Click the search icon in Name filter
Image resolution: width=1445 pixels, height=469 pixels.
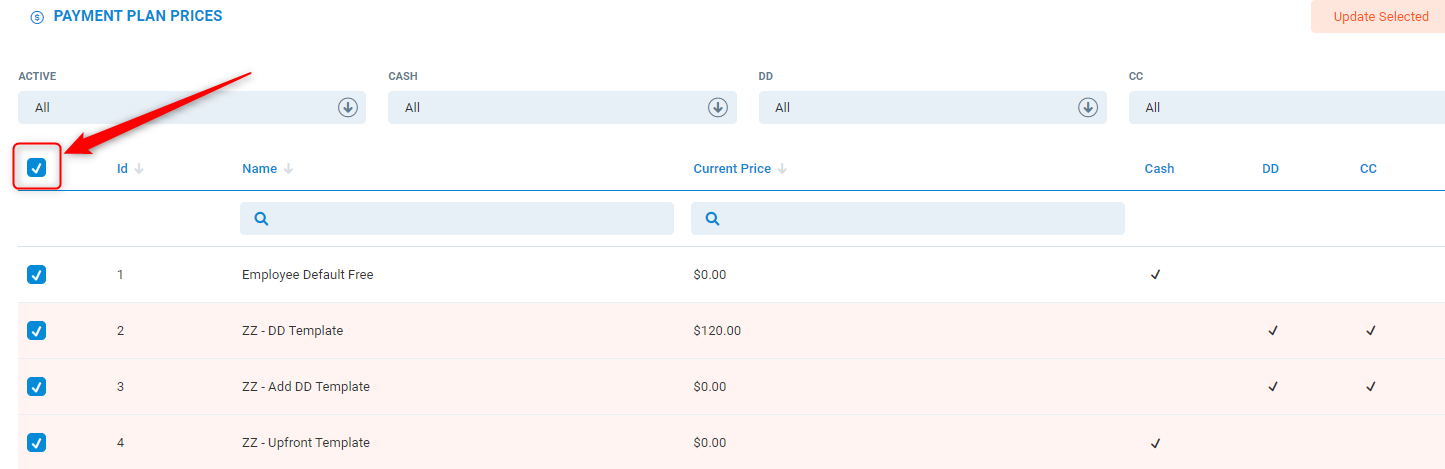pos(261,219)
